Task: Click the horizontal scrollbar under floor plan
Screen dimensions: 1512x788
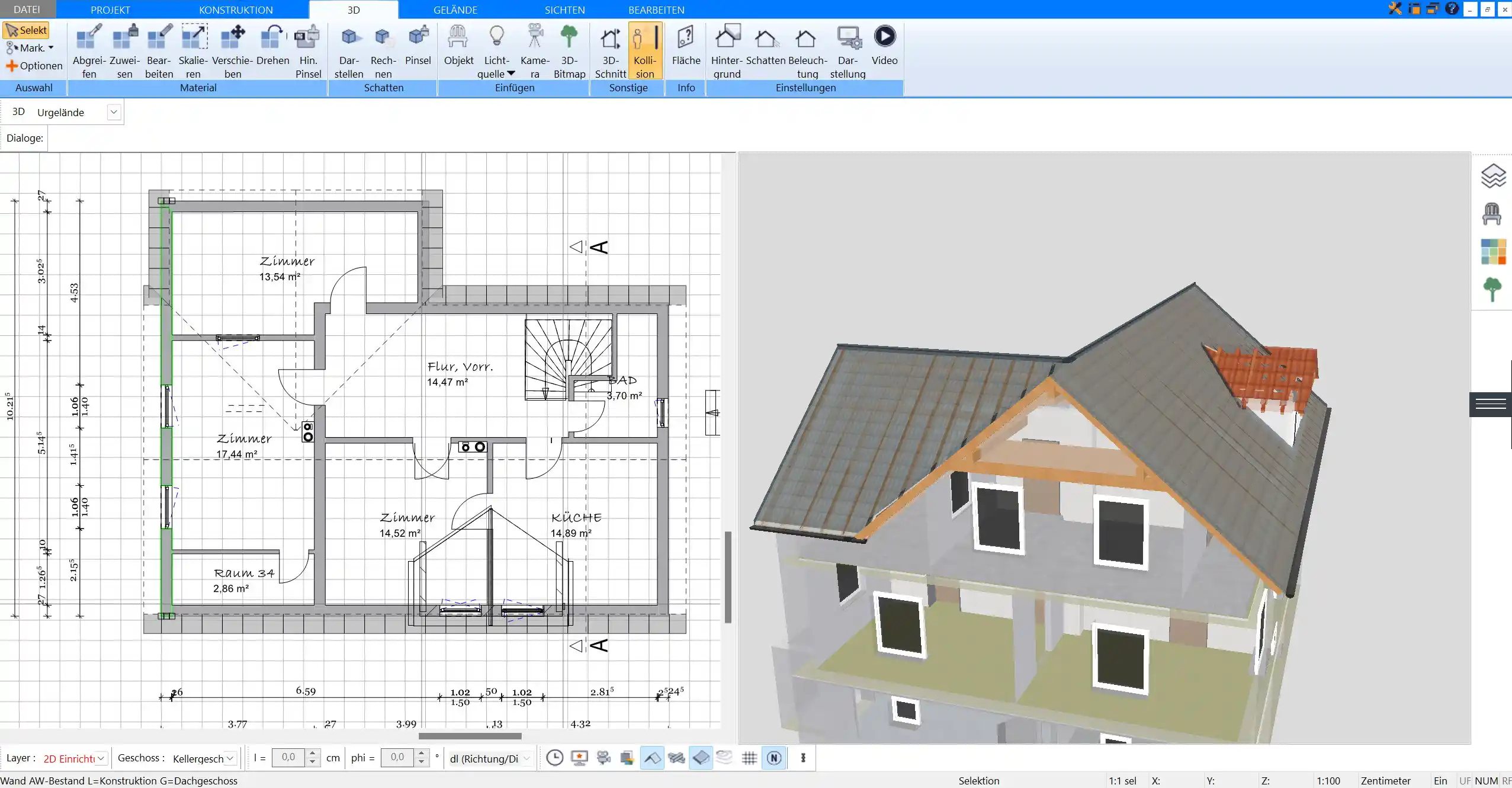Action: tap(470, 736)
